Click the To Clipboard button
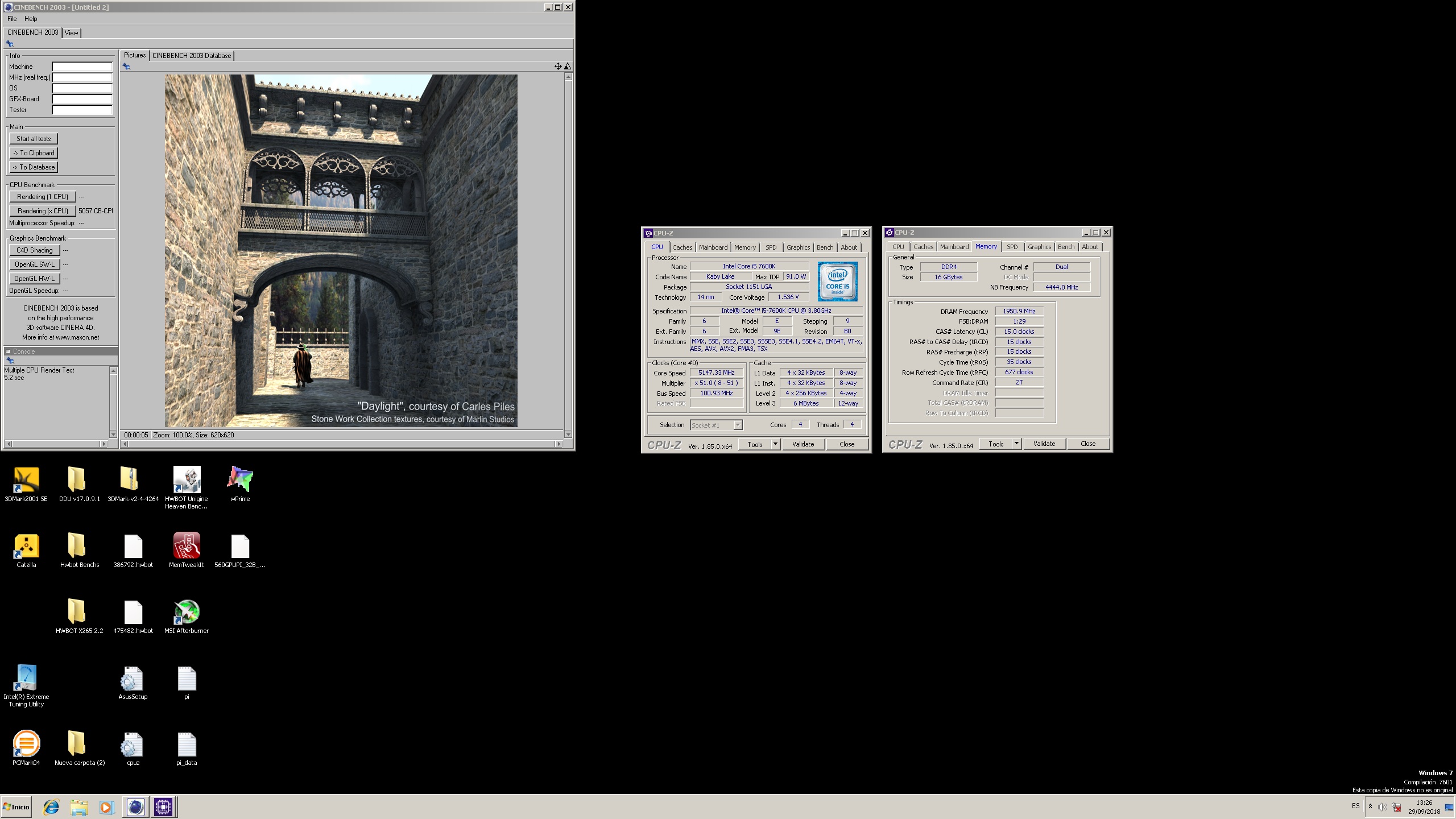1456x819 pixels. [x=34, y=153]
